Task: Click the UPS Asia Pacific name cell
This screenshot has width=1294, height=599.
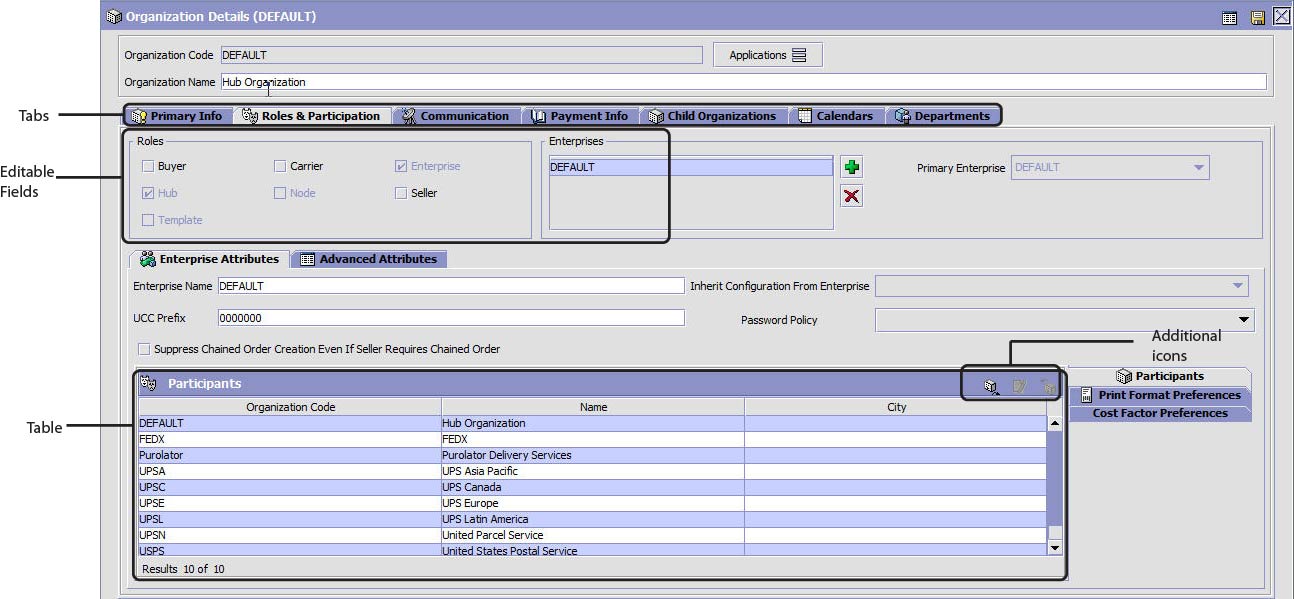Action: click(593, 471)
